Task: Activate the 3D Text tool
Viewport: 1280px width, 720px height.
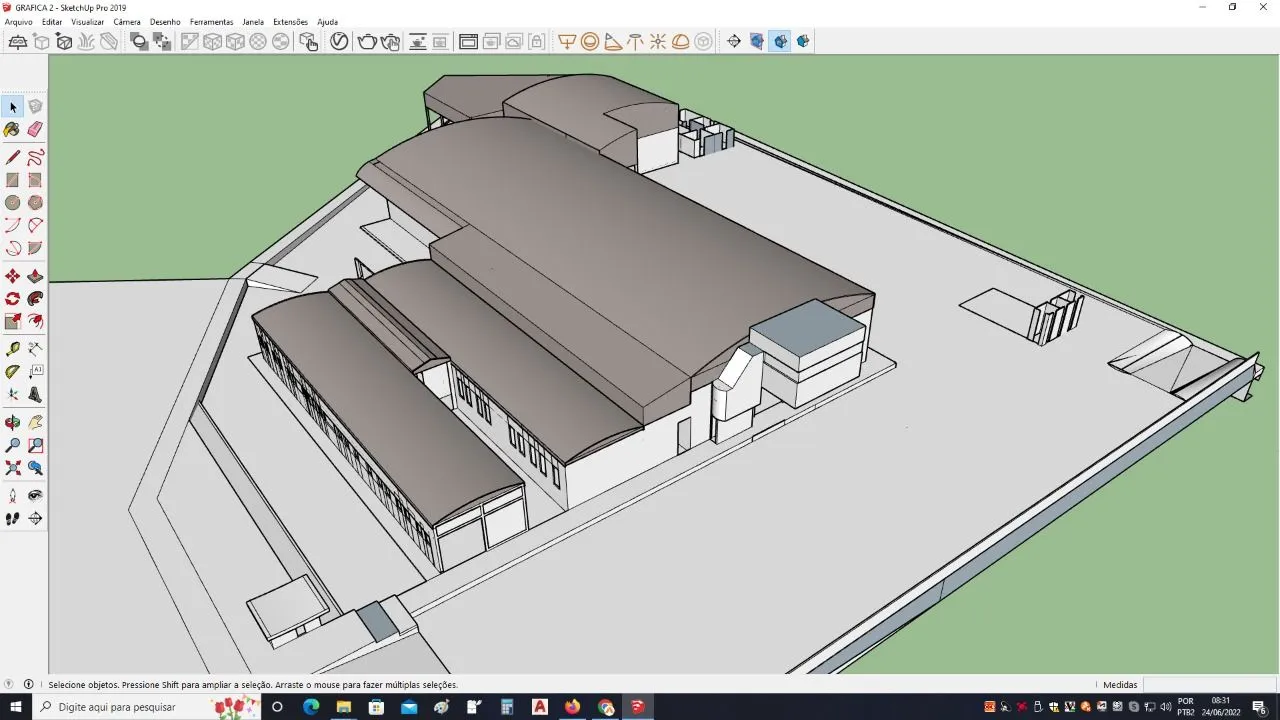Action: click(35, 395)
